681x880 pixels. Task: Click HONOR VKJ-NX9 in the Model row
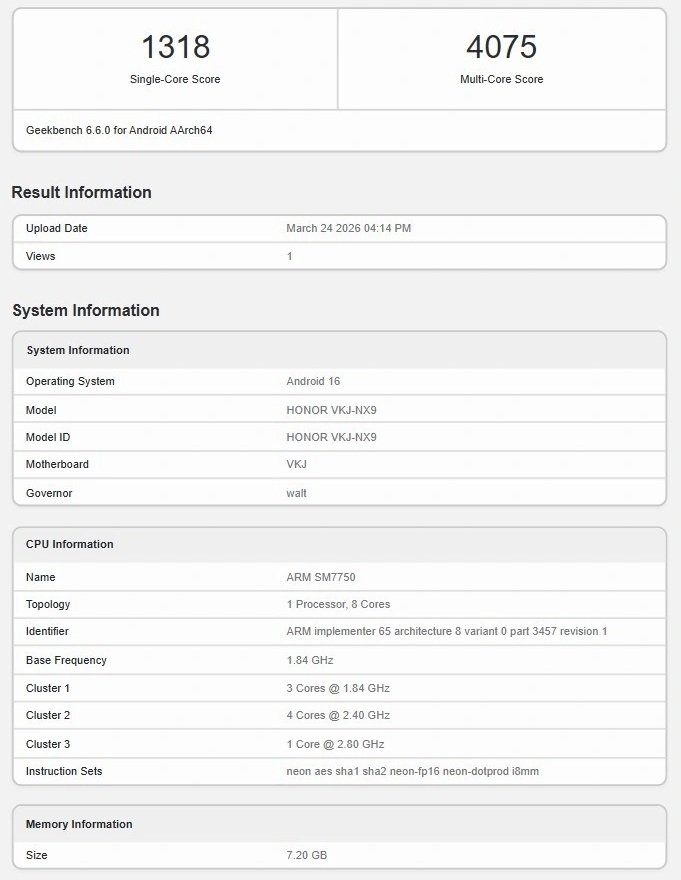[x=331, y=410]
